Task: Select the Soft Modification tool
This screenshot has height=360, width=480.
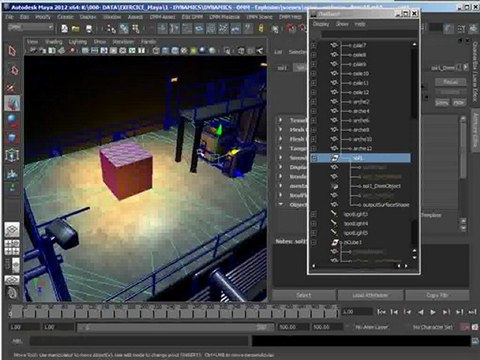Action: click(12, 174)
